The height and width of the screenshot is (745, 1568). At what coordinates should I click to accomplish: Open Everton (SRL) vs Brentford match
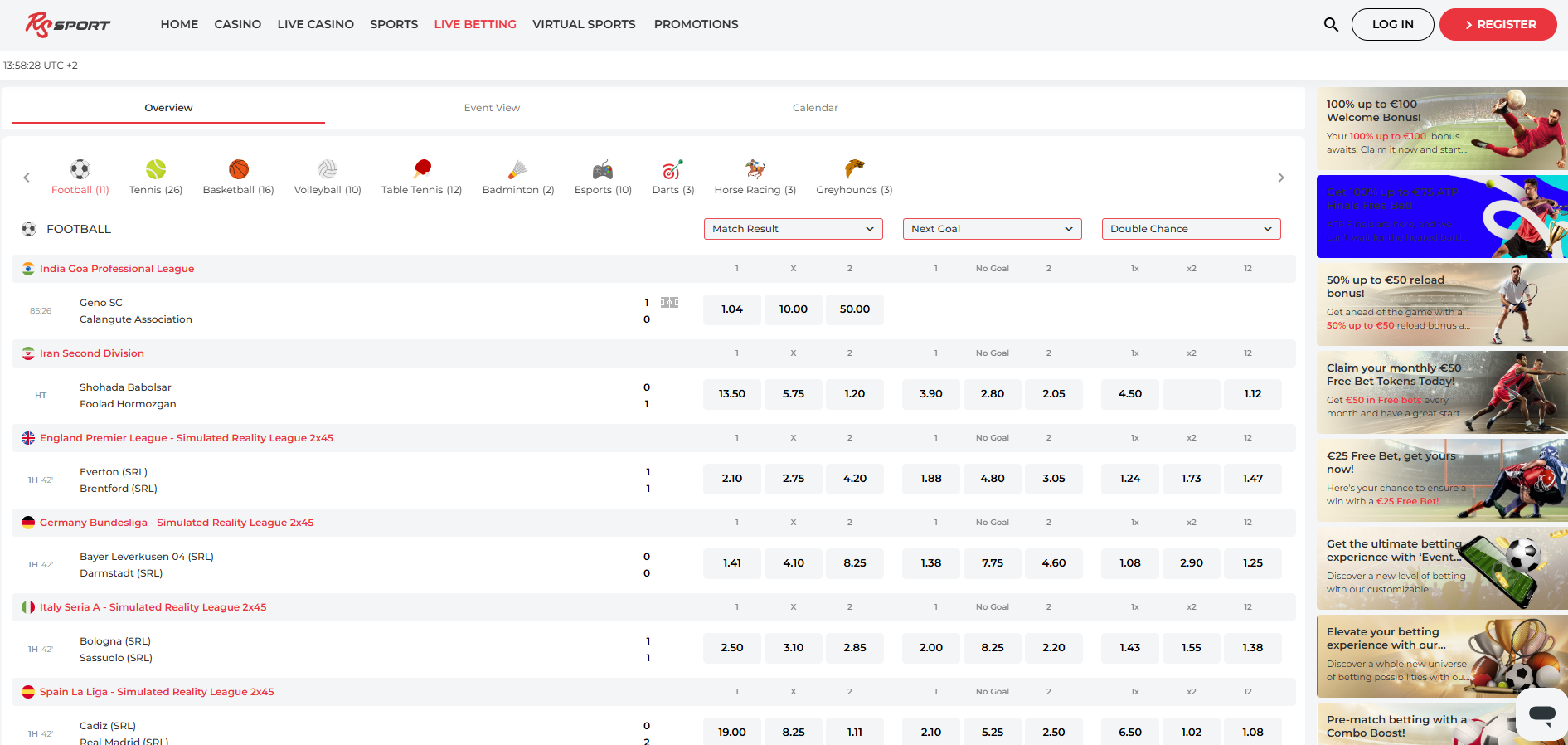pyautogui.click(x=119, y=480)
